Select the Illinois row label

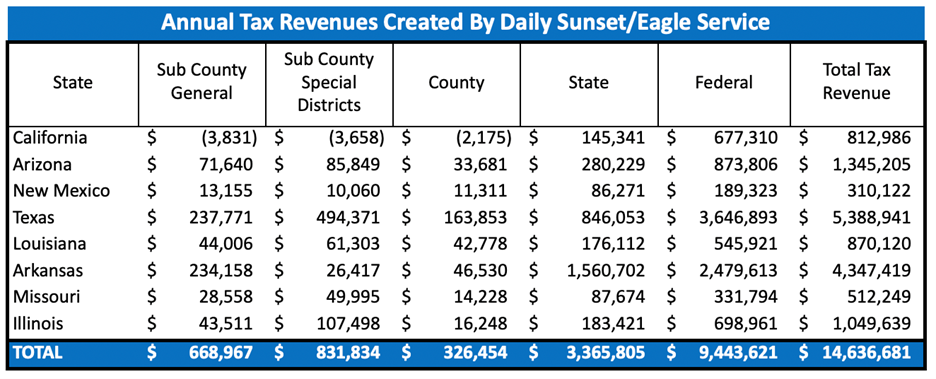pyautogui.click(x=38, y=324)
